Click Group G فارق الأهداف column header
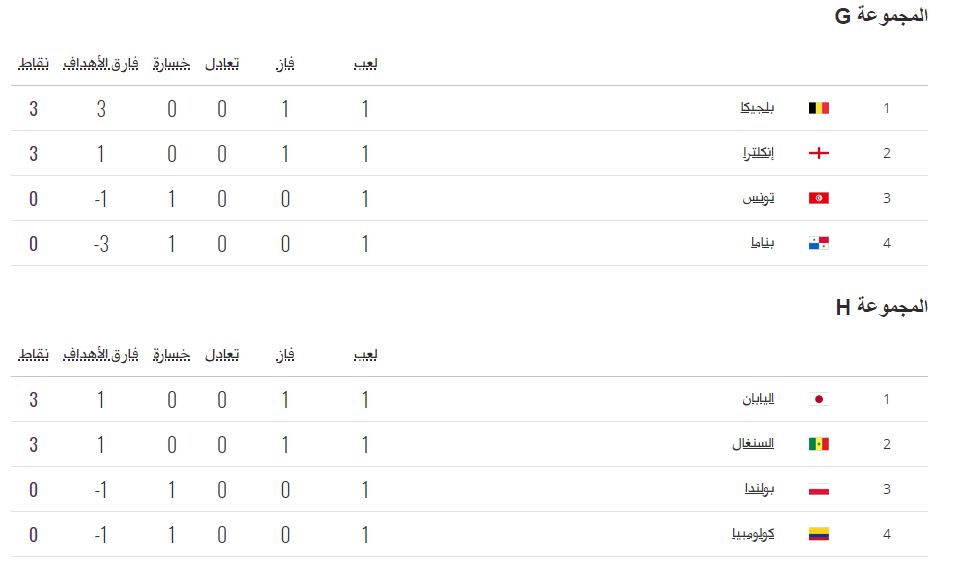953x581 pixels. click(x=101, y=64)
